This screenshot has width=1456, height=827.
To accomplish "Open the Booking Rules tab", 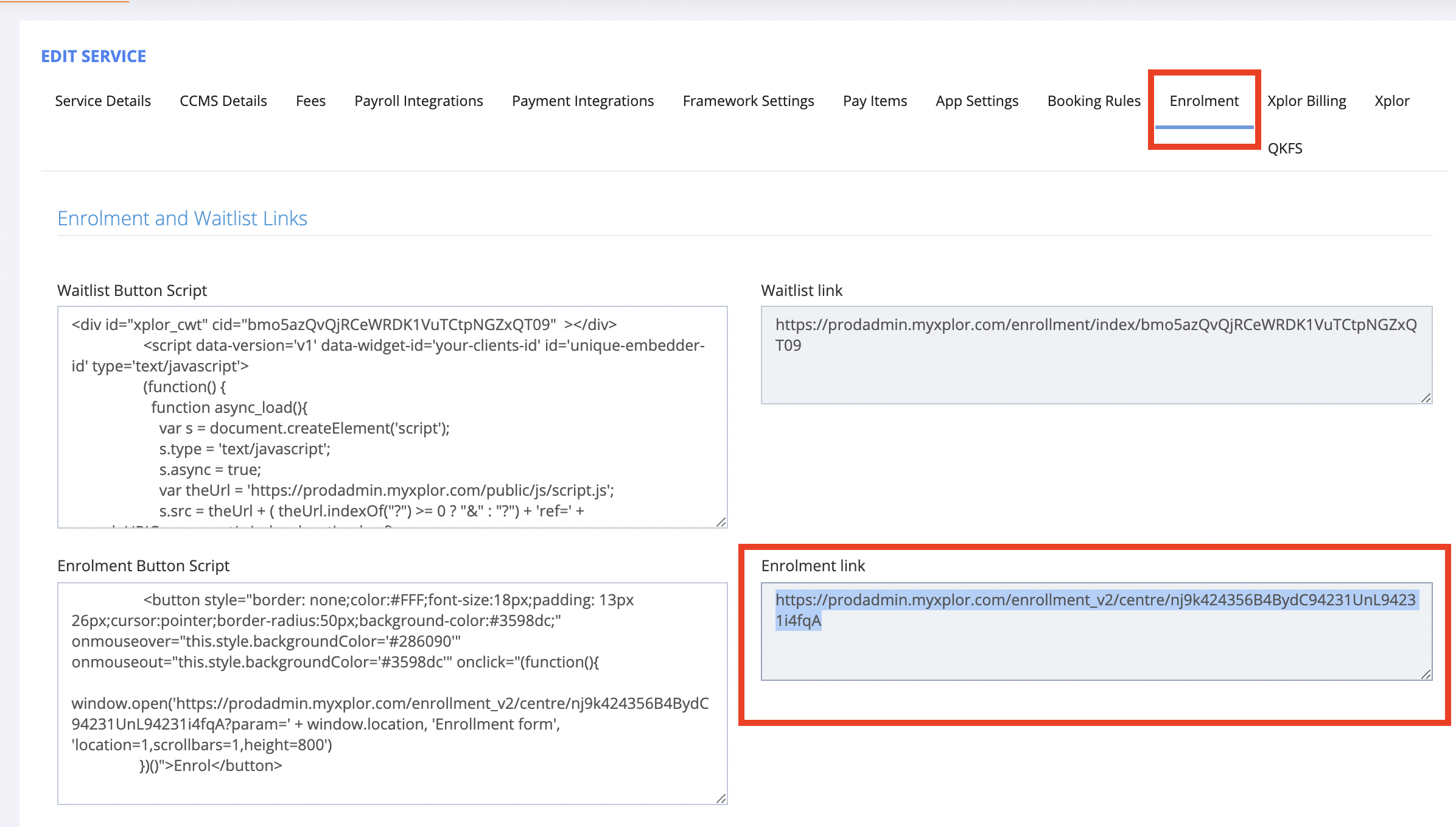I will coord(1094,100).
